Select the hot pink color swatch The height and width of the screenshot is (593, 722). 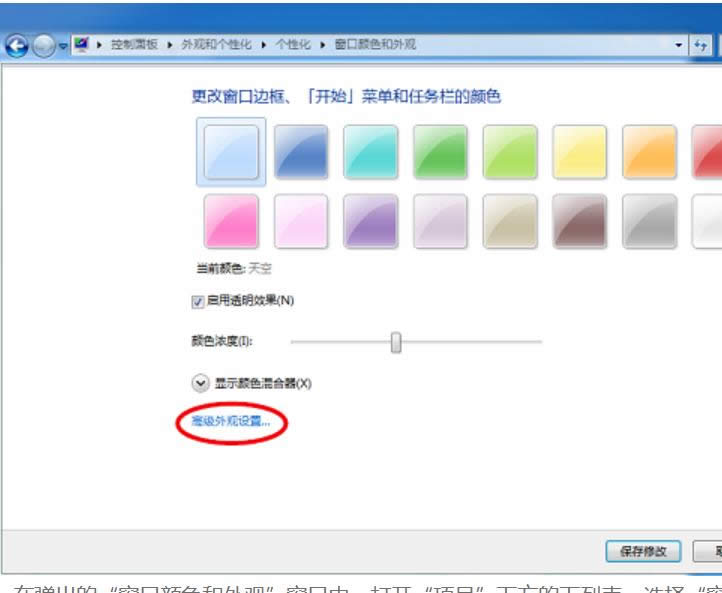[231, 221]
